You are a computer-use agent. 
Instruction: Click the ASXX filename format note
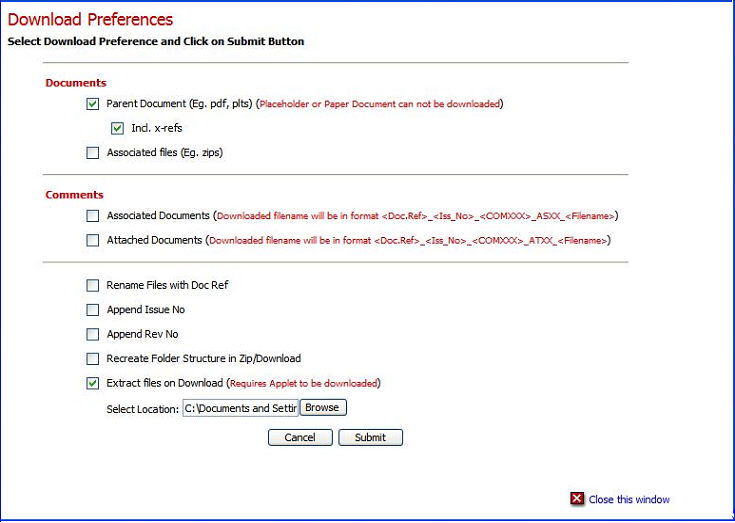click(415, 216)
